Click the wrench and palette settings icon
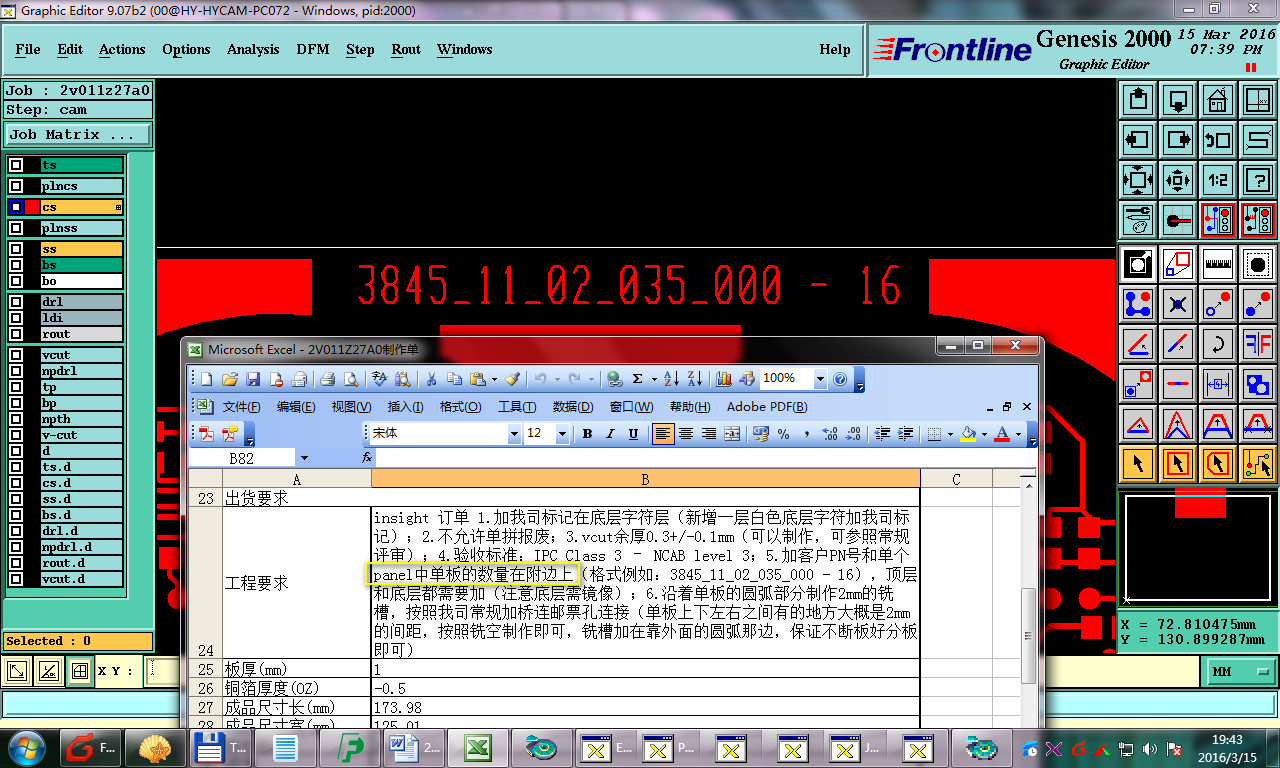1280x768 pixels. 1138,220
